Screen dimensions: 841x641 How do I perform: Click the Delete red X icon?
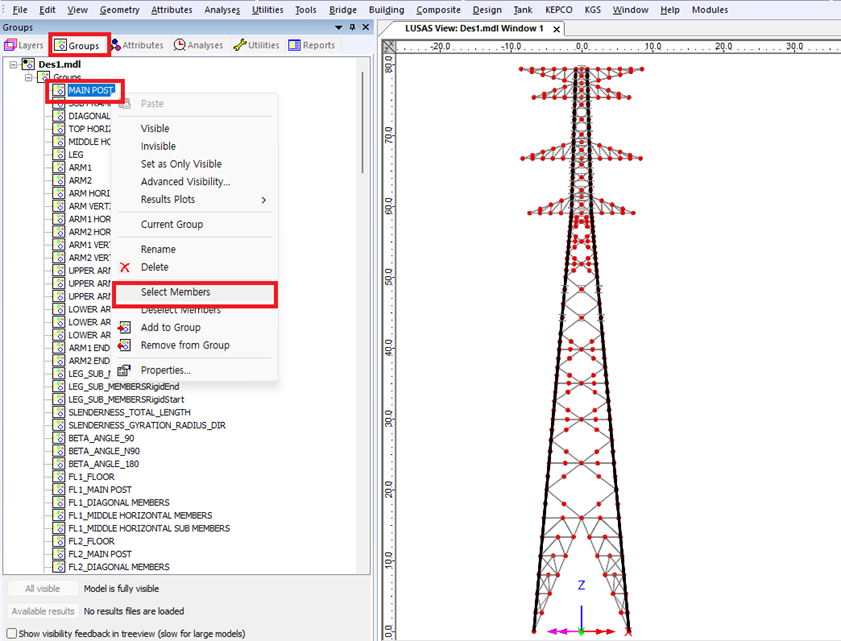(x=124, y=267)
